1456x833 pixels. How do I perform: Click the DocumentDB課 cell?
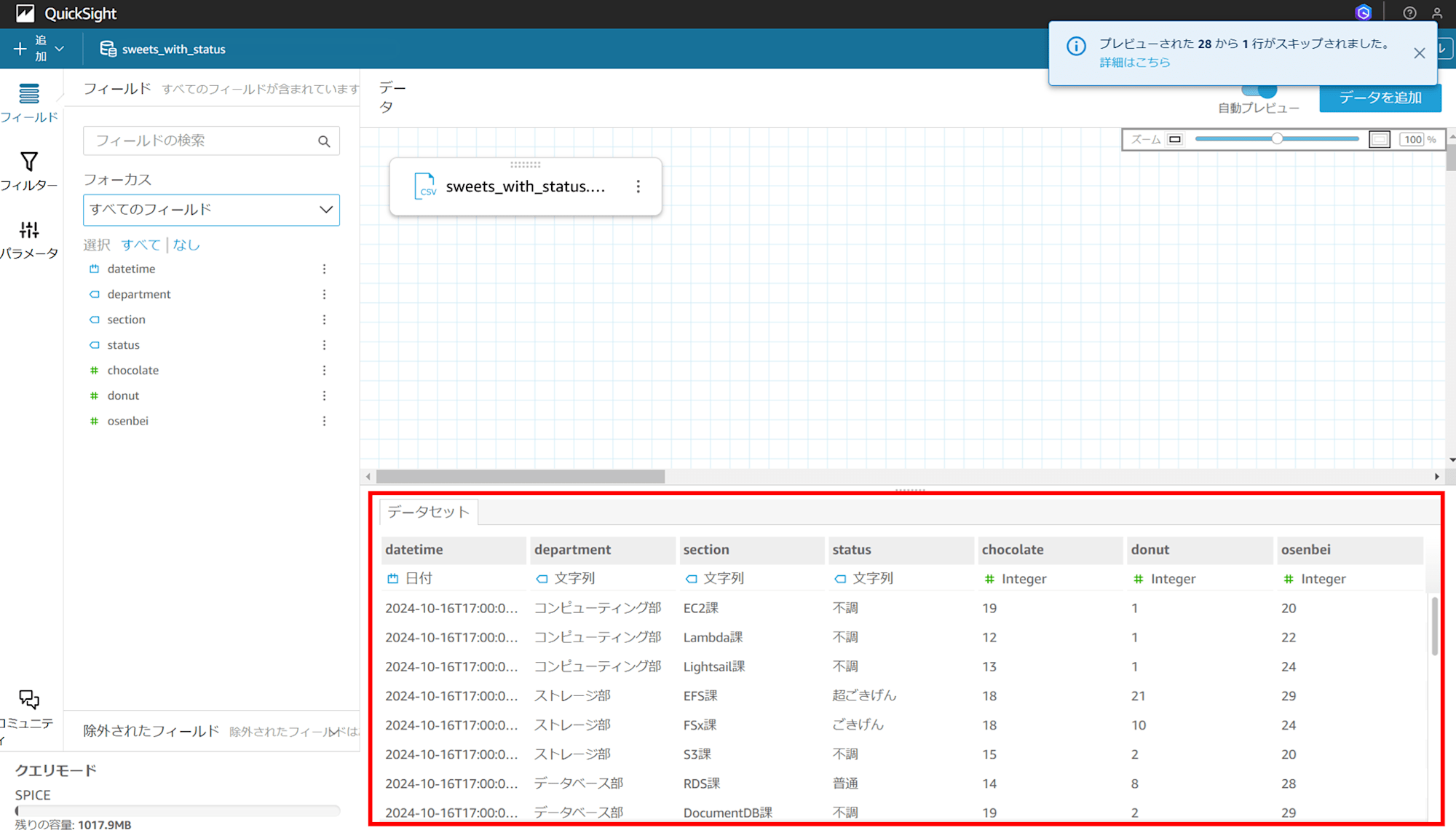tap(727, 813)
